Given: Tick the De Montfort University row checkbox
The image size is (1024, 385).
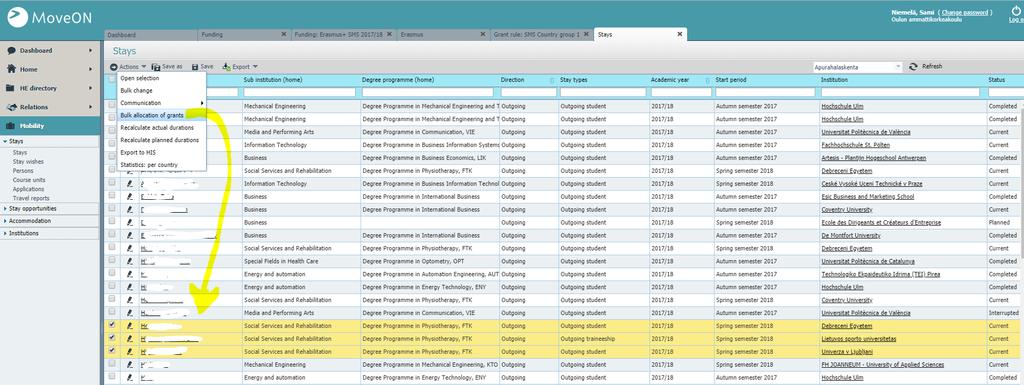Looking at the screenshot, I should tap(112, 234).
